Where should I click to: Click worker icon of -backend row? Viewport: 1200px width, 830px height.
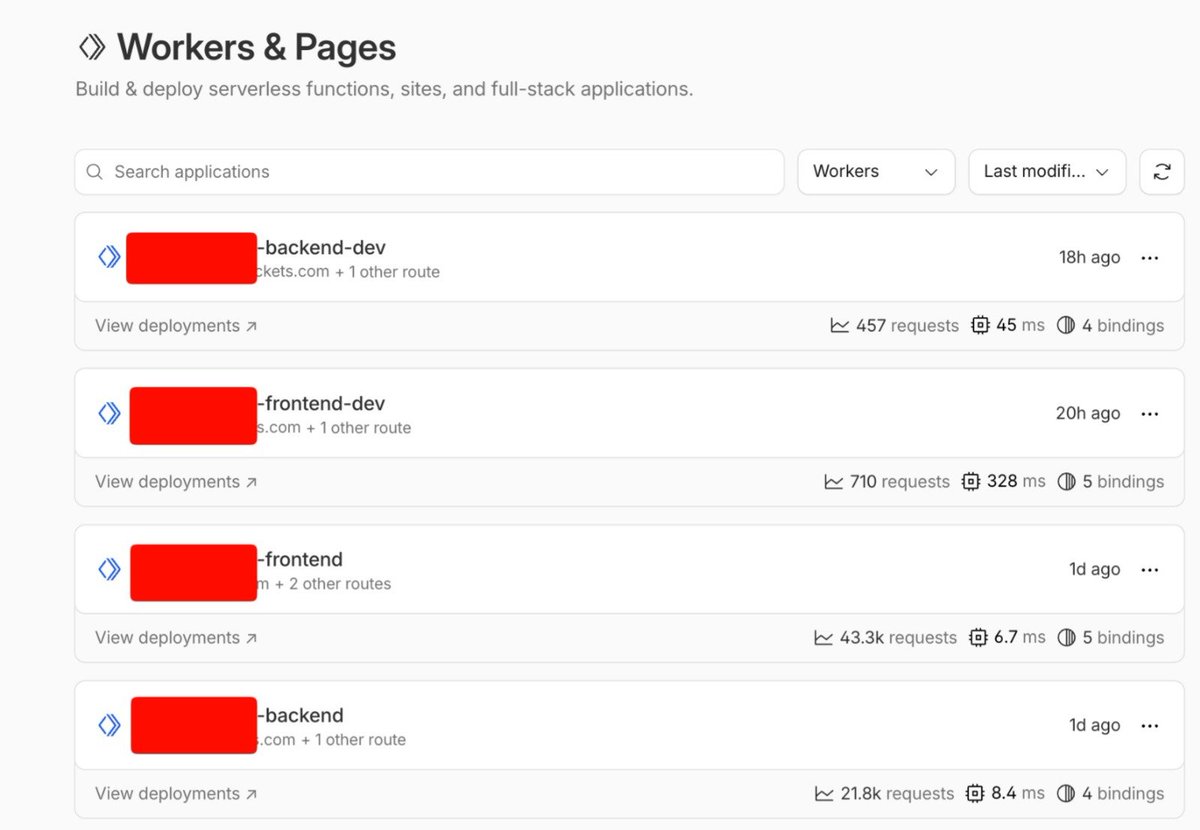(109, 725)
